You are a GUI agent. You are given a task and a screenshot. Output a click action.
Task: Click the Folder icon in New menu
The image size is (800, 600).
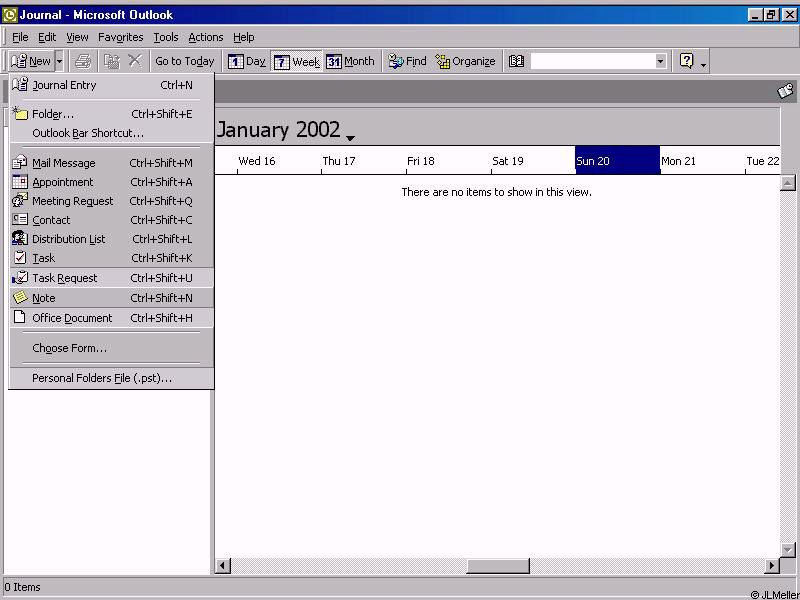coord(20,113)
